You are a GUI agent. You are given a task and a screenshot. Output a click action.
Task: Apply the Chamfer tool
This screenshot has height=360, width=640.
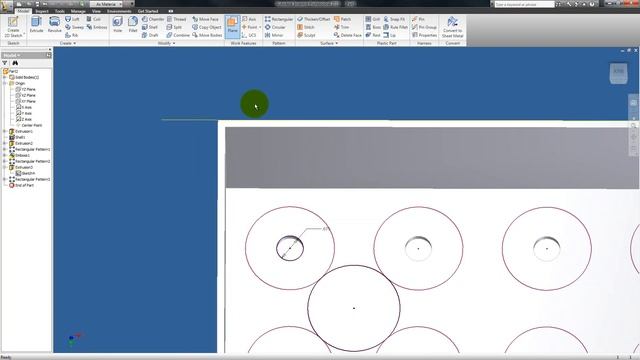coord(153,19)
